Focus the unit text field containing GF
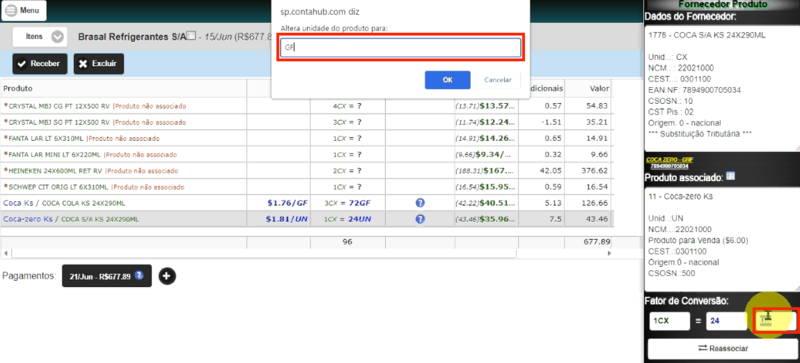This screenshot has width=800, height=363. tap(401, 47)
